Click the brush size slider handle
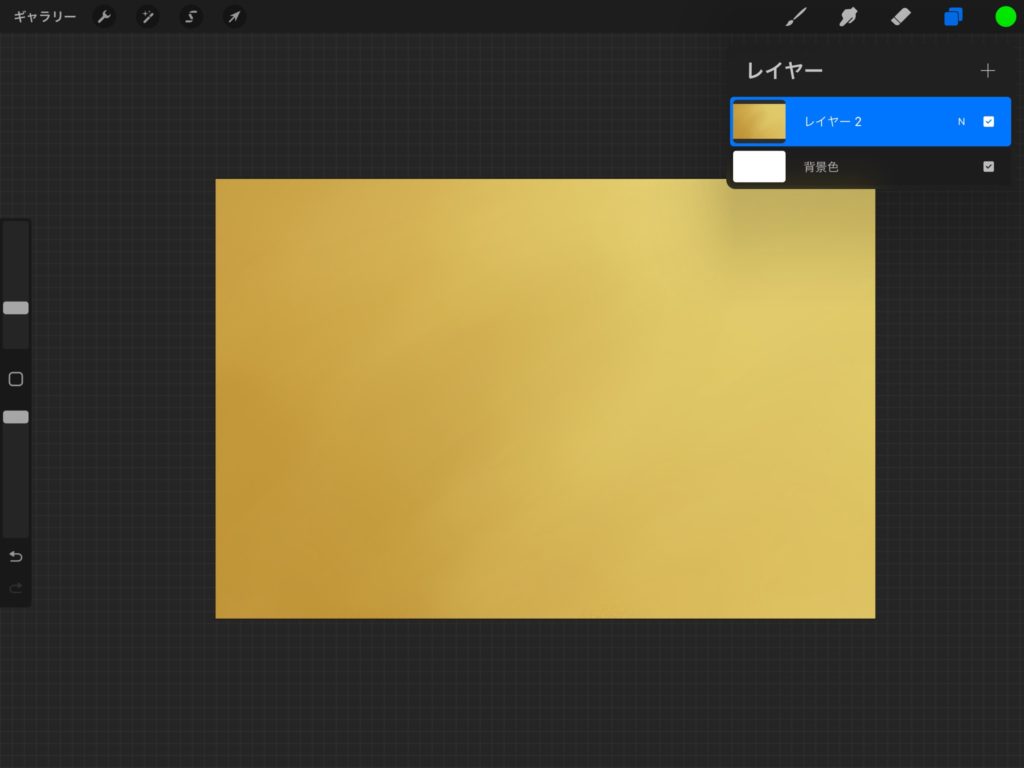Screen dimensions: 1024x768 tap(16, 308)
